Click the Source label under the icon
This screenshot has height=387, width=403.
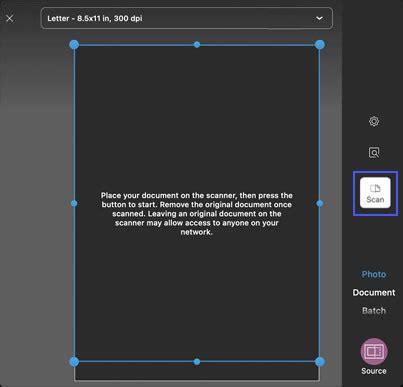click(x=374, y=371)
